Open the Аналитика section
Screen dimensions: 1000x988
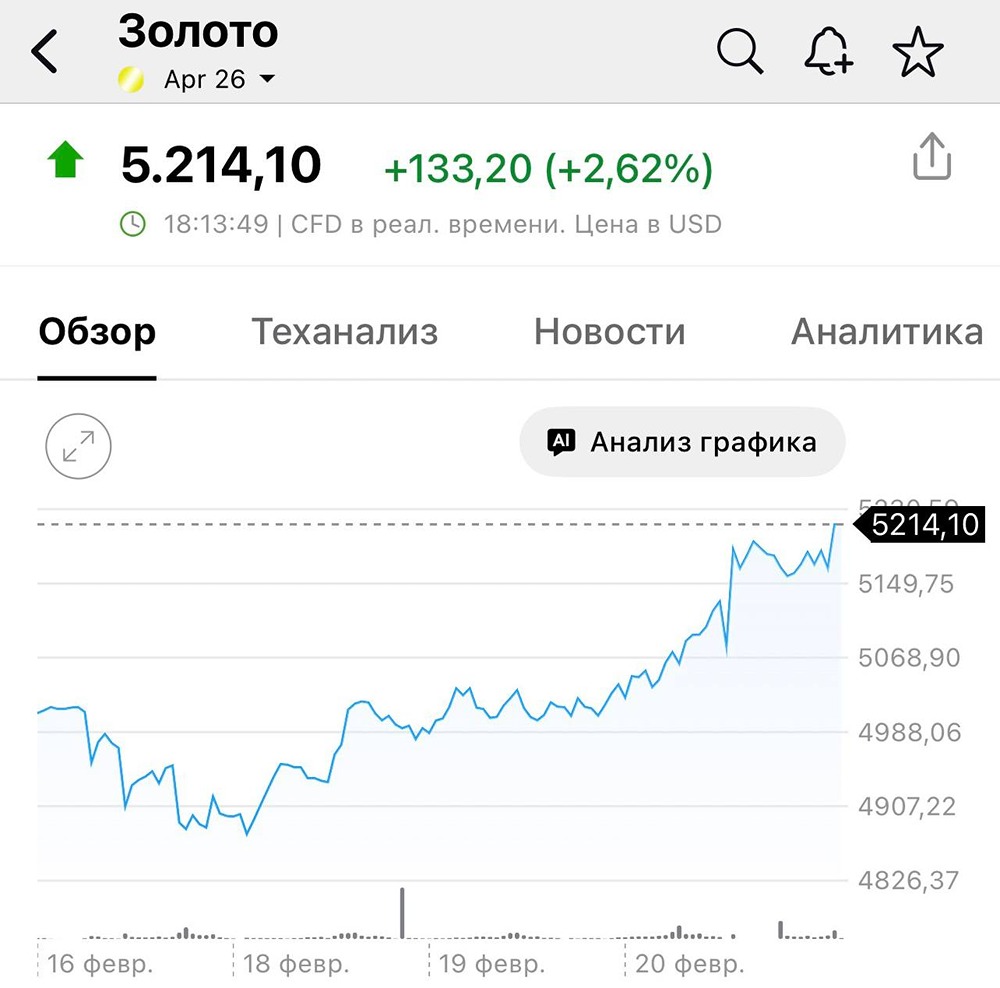pos(886,332)
